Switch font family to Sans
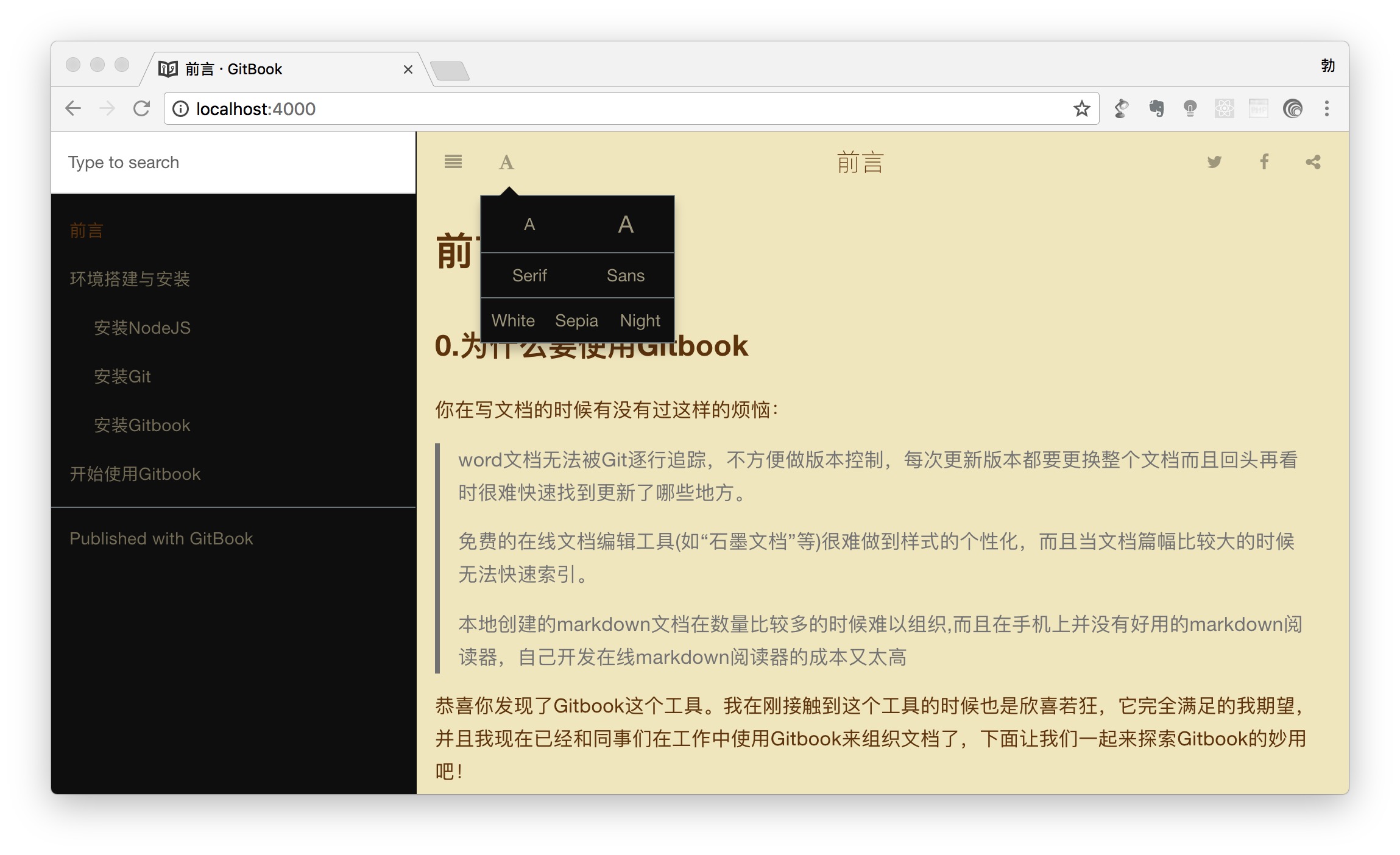 pyautogui.click(x=626, y=276)
